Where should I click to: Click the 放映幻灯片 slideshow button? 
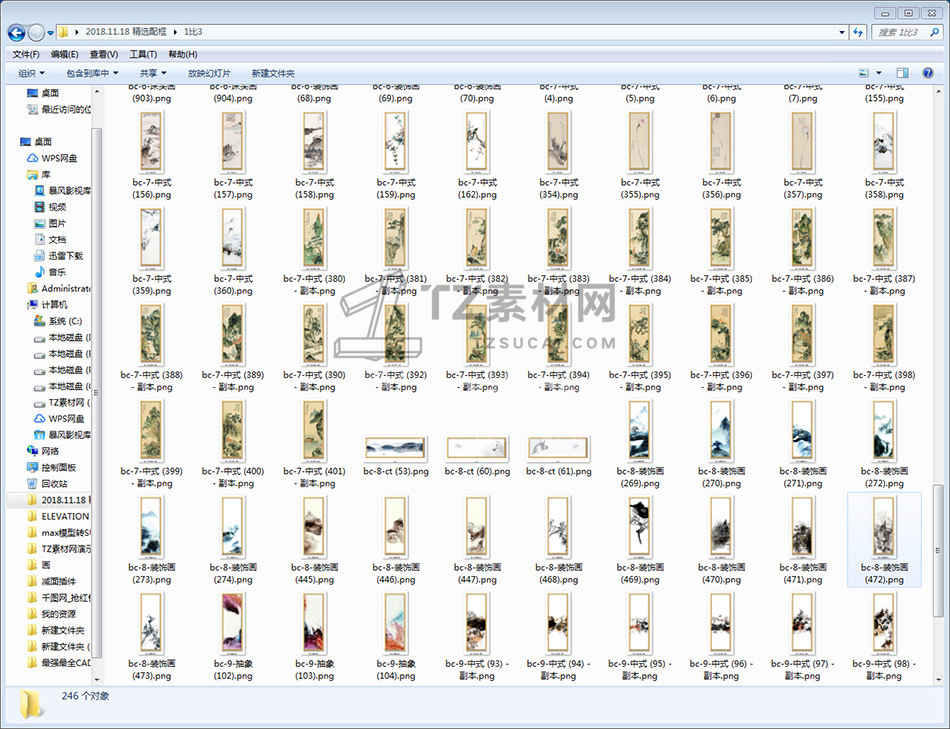[x=209, y=73]
